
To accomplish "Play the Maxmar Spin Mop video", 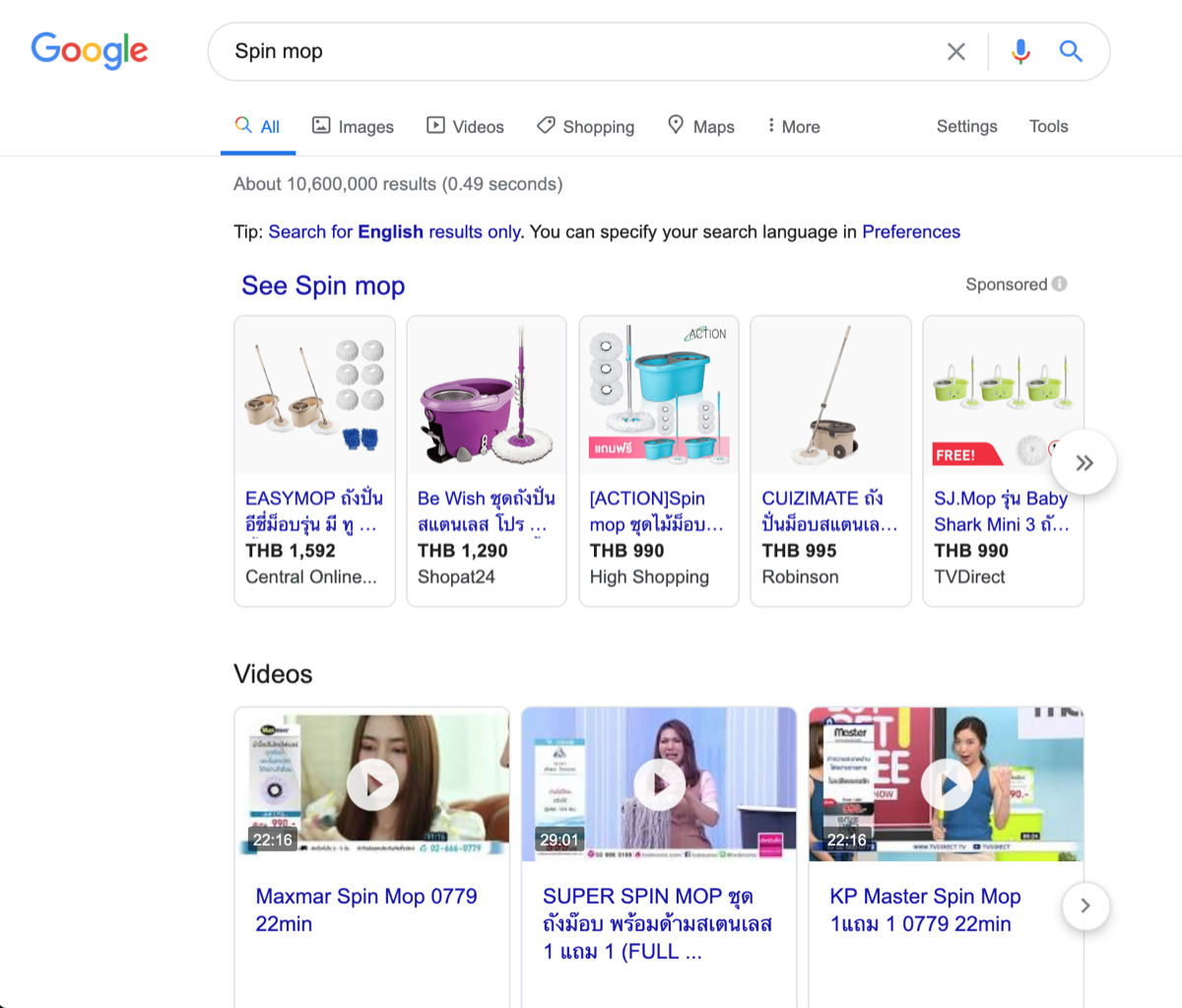I will coord(372,784).
